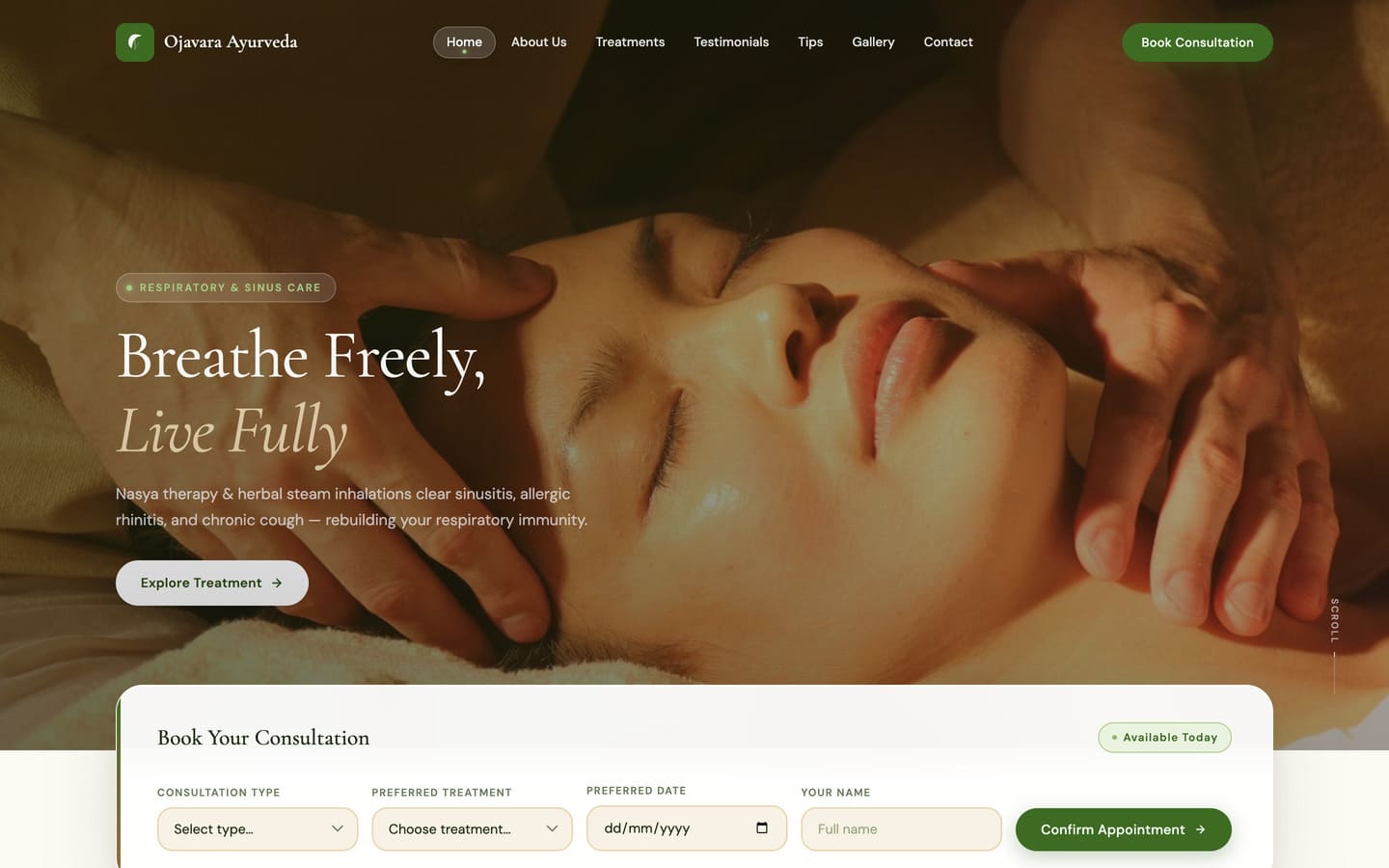Go to the Contact page
This screenshot has height=868, width=1389.
point(948,42)
